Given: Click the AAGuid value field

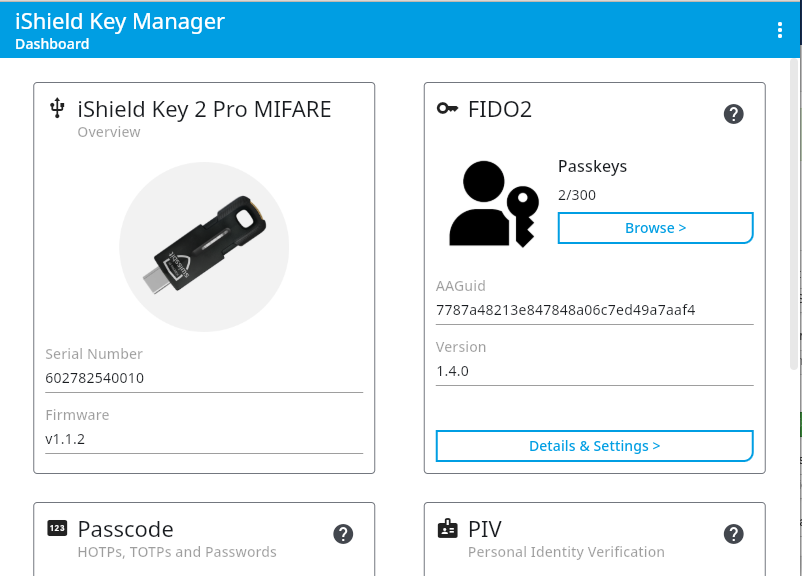Looking at the screenshot, I should (594, 310).
